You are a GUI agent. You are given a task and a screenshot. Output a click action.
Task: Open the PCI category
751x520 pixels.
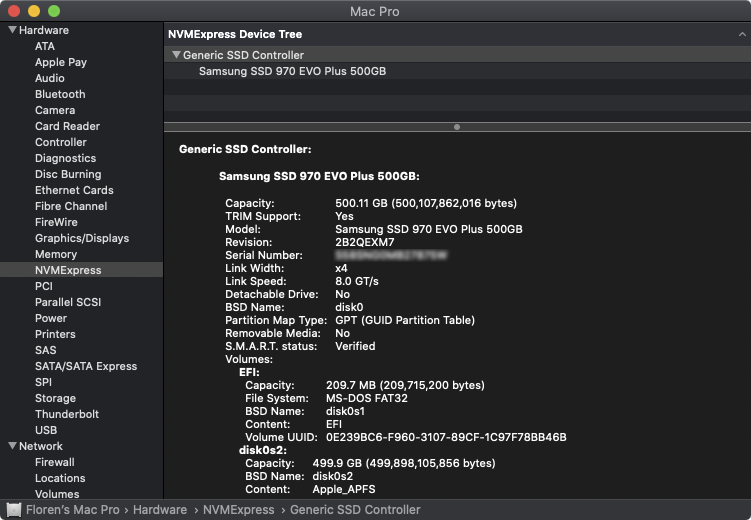tap(44, 286)
